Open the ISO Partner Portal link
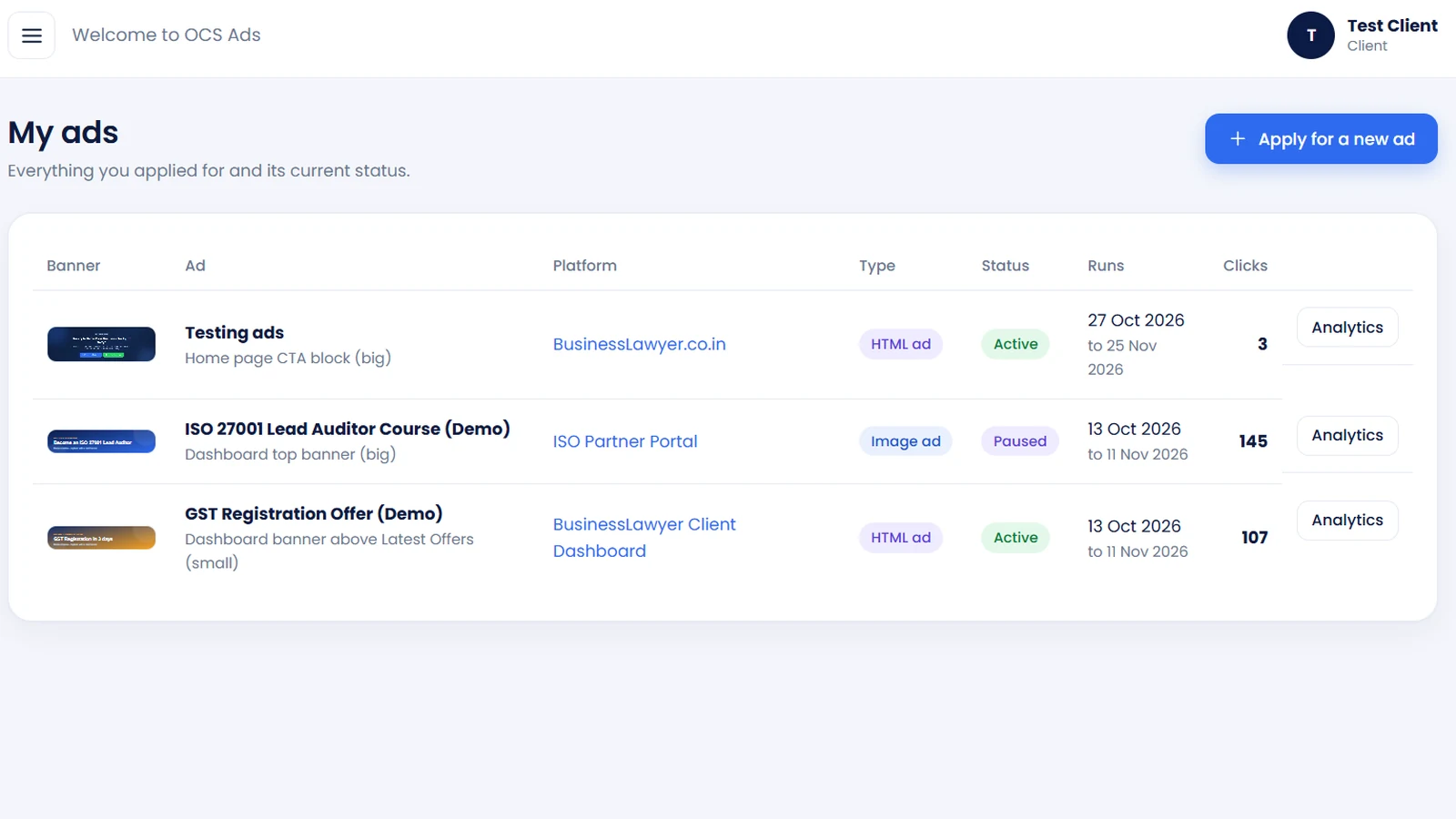1456x819 pixels. 624,441
